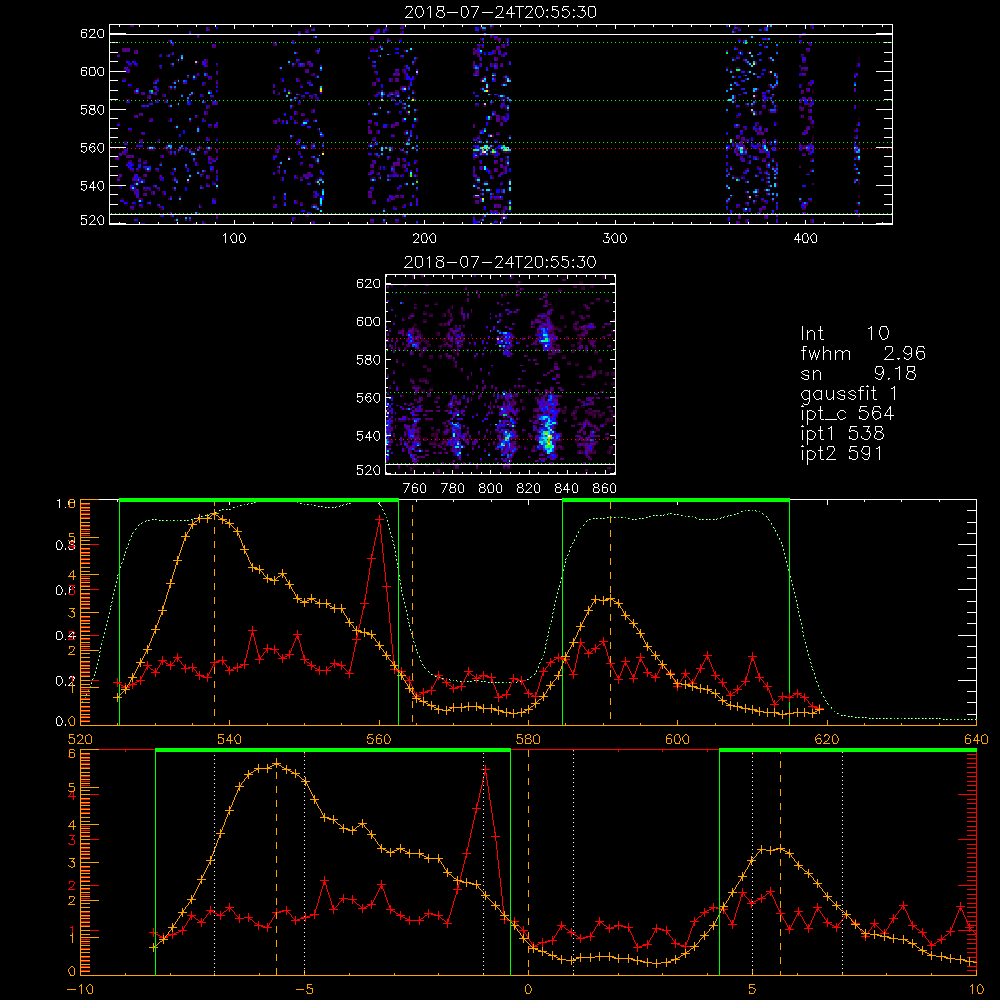1000x1000 pixels.
Task: Click x-axis label 520 on third plot
Action: point(80,740)
